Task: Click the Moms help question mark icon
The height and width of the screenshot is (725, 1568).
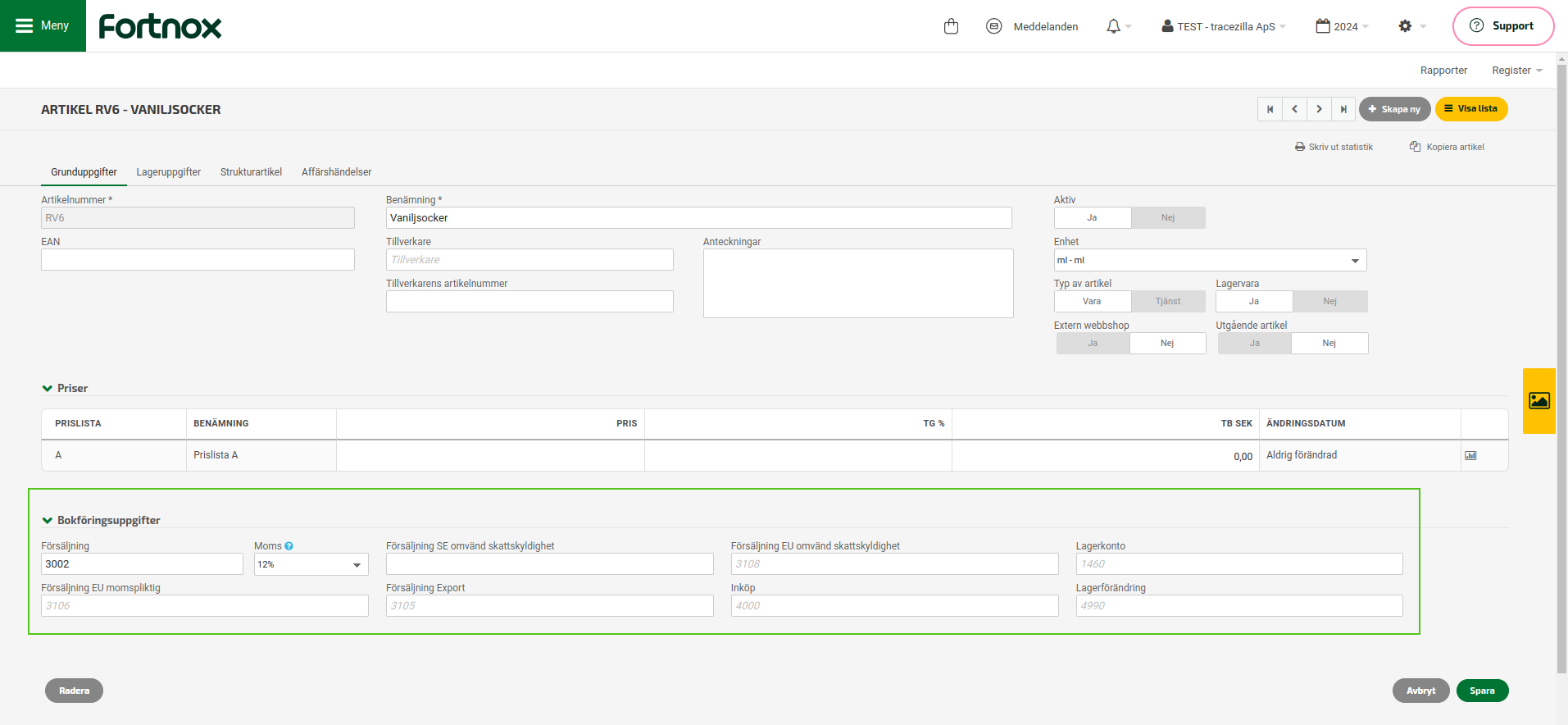Action: [289, 546]
